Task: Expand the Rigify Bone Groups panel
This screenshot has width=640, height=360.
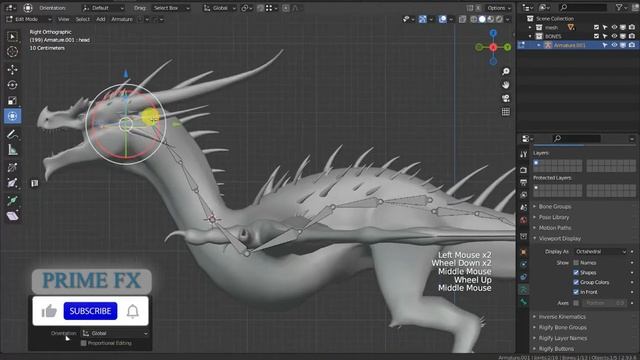Action: click(562, 327)
